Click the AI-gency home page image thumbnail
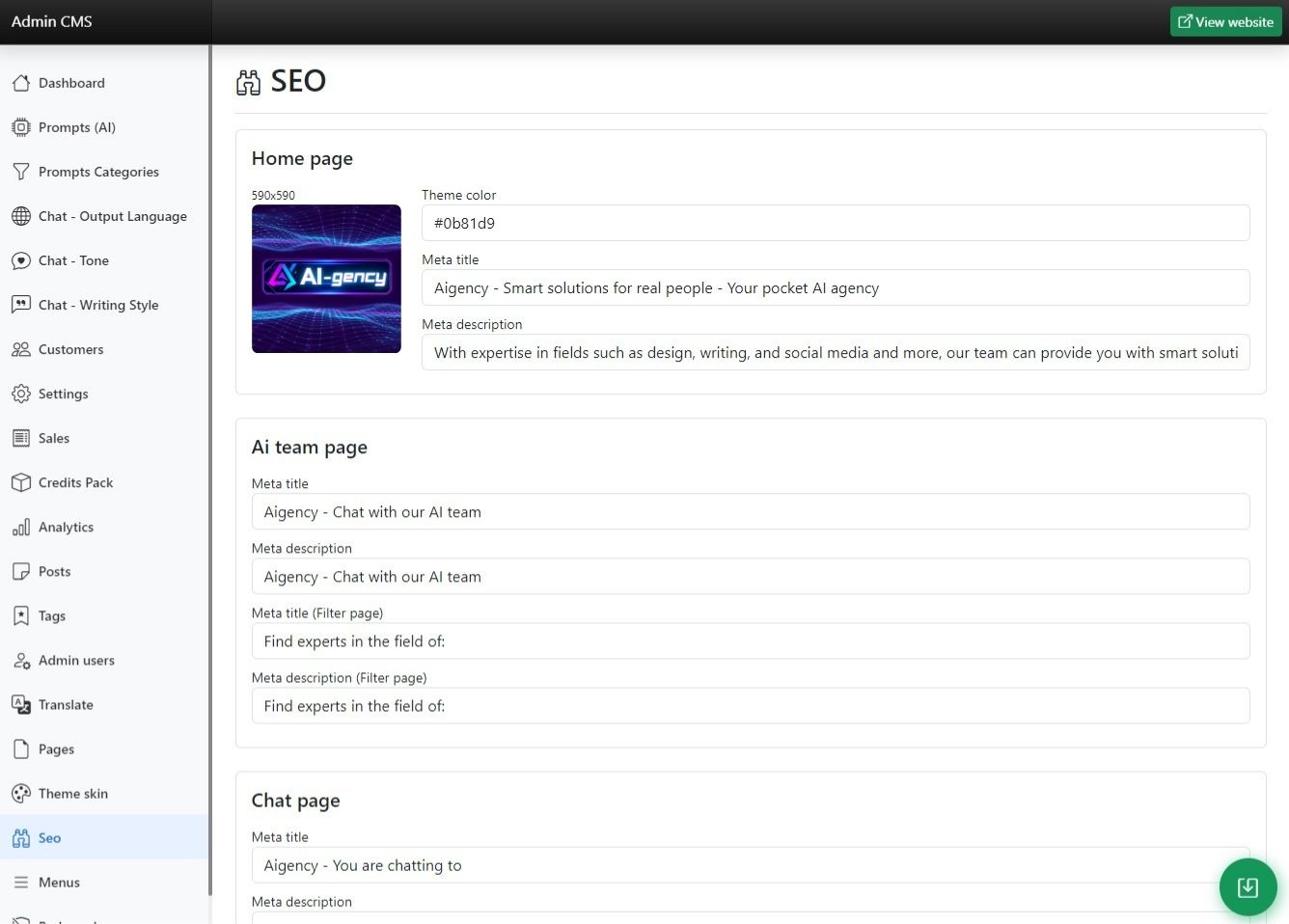The height and width of the screenshot is (924, 1289). coord(326,279)
